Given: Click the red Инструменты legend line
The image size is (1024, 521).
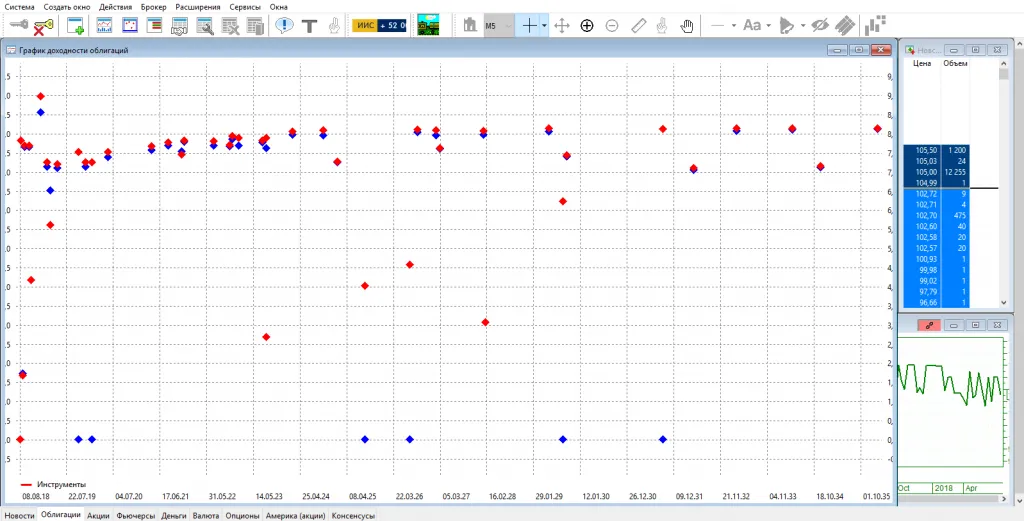Looking at the screenshot, I should coord(27,484).
